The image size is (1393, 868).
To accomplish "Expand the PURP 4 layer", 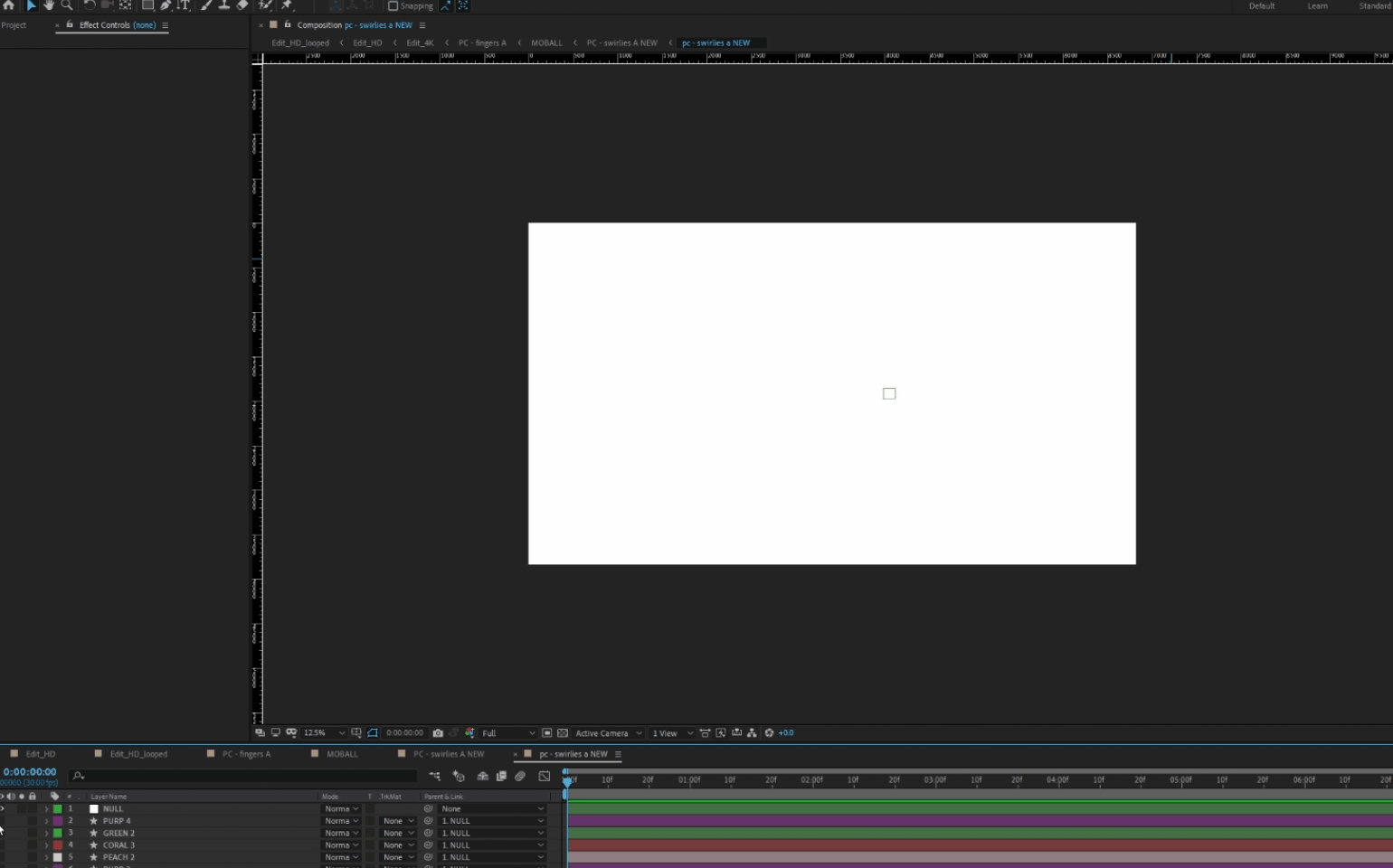I will tap(46, 821).
